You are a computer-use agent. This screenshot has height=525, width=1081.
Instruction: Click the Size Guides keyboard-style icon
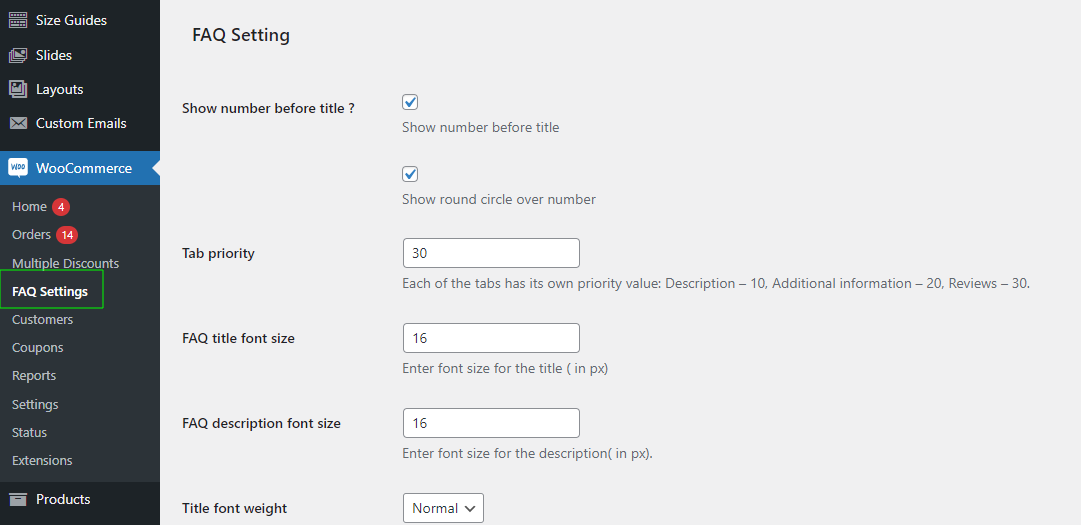tap(18, 20)
